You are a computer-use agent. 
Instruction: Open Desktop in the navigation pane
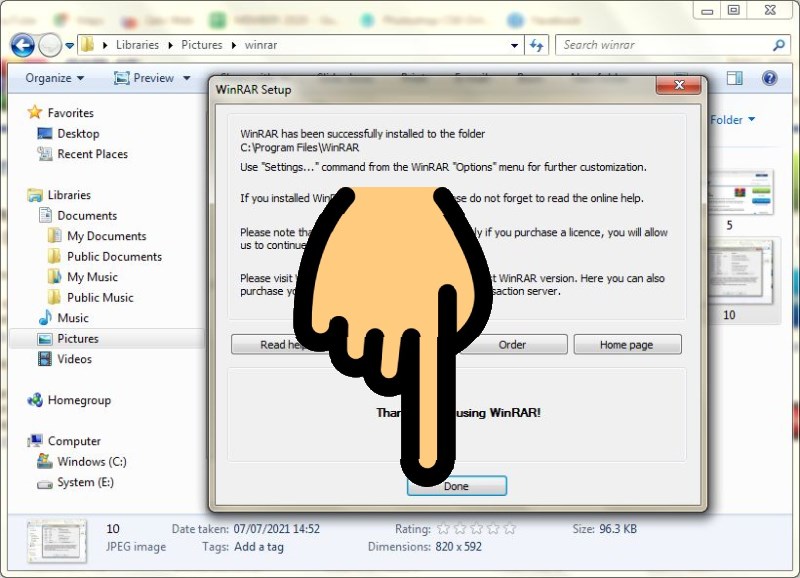78,134
